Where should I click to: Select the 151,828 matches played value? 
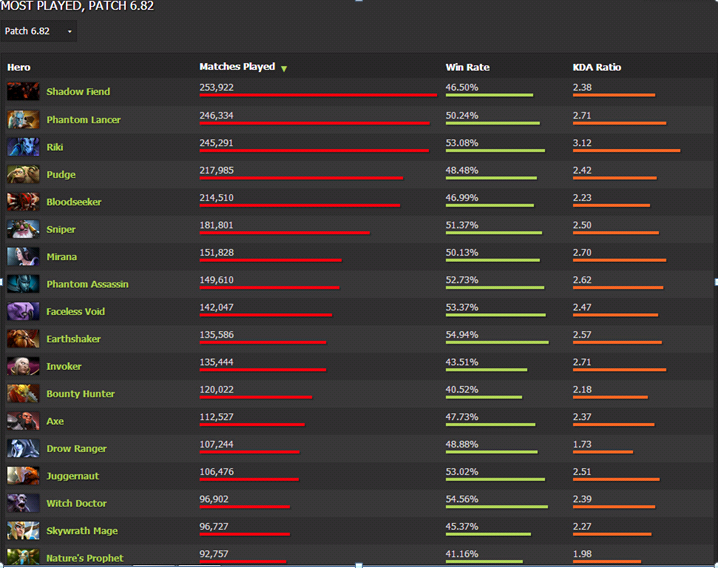[x=217, y=253]
